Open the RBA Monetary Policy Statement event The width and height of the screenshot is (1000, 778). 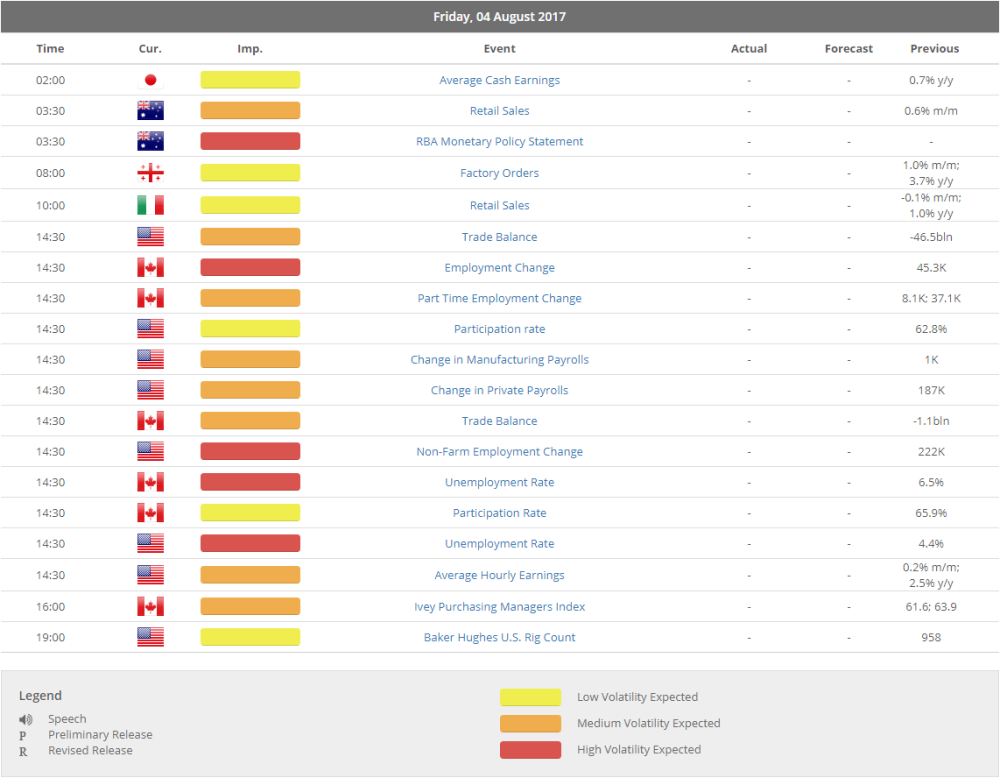(x=499, y=141)
